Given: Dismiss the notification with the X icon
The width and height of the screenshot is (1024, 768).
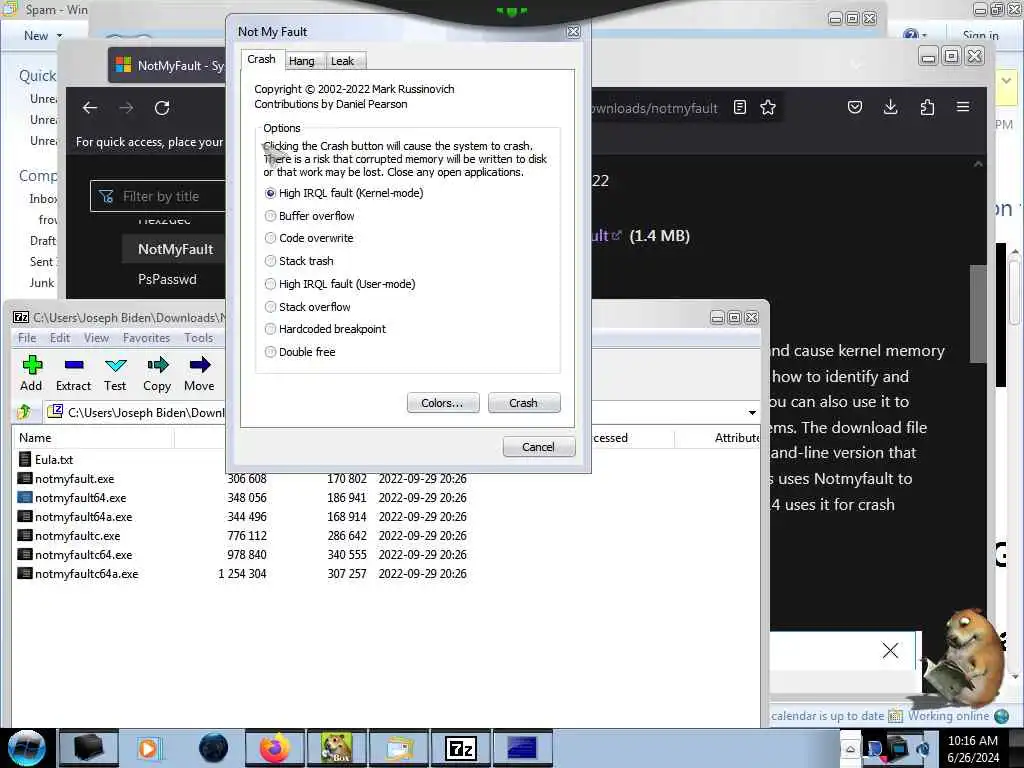Looking at the screenshot, I should point(889,650).
